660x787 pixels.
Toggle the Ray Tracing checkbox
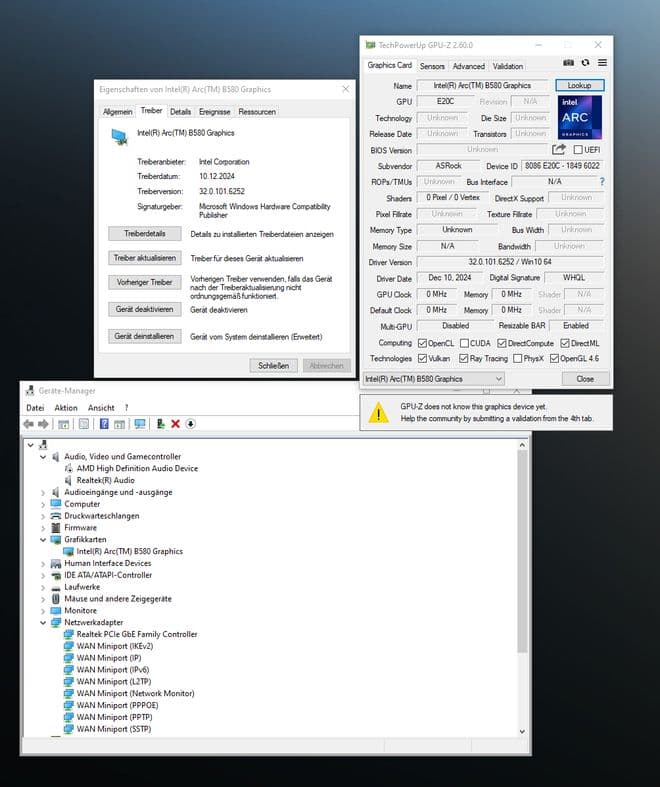click(x=464, y=358)
